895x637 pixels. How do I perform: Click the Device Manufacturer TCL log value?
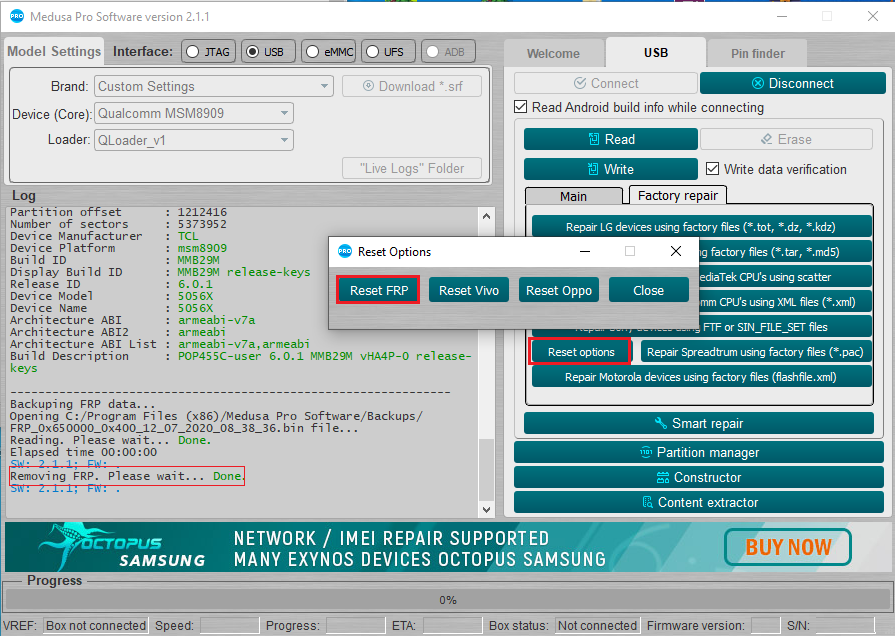point(188,236)
